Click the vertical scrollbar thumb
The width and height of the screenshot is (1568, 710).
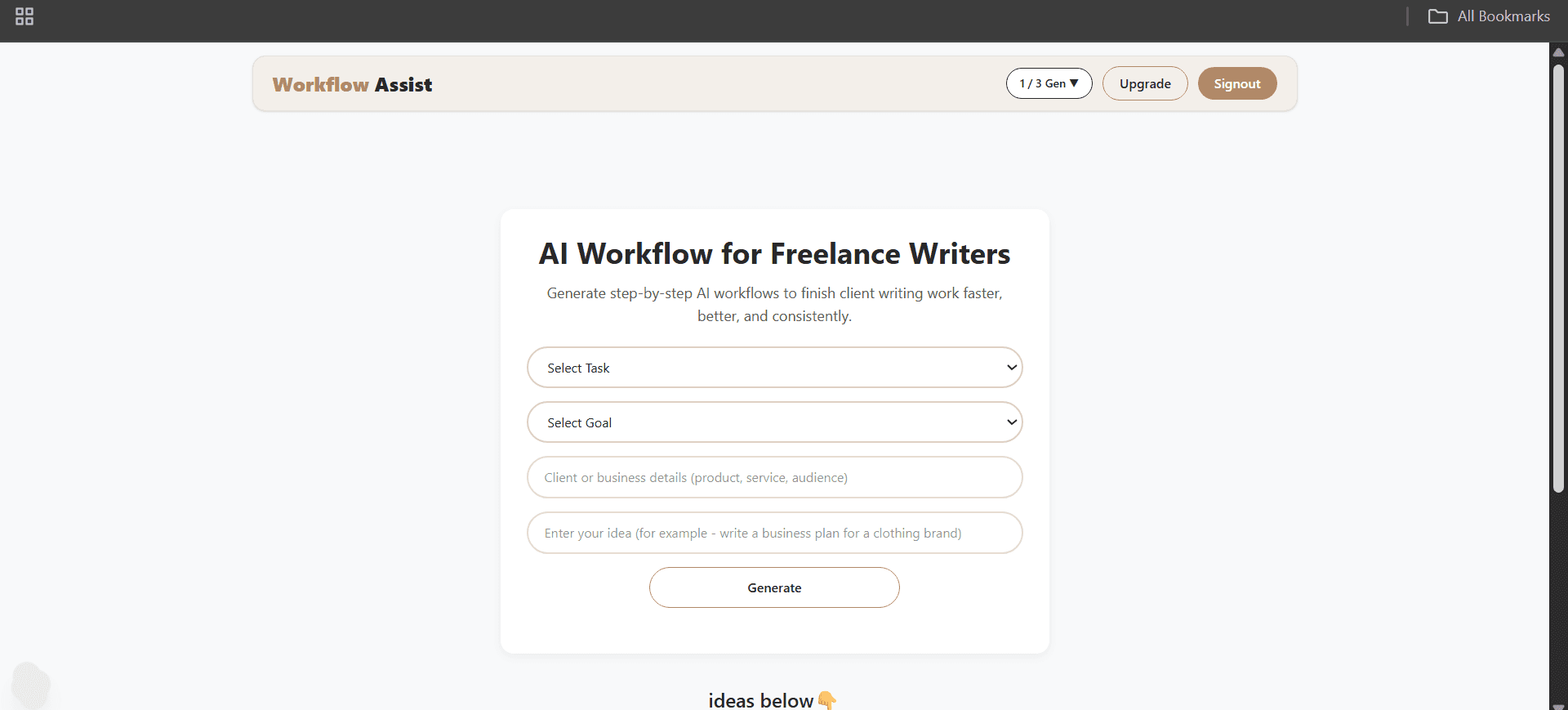click(1558, 278)
